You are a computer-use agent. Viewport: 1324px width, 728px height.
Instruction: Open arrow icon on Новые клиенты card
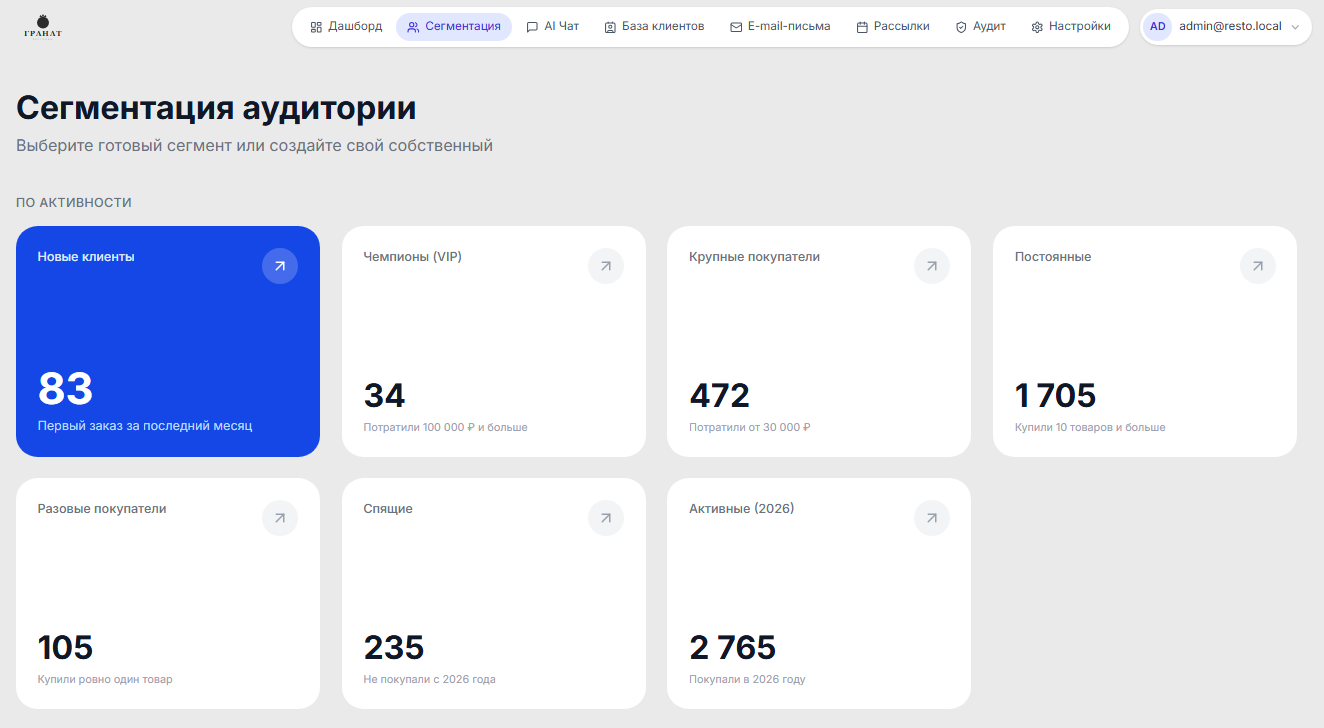click(x=280, y=266)
